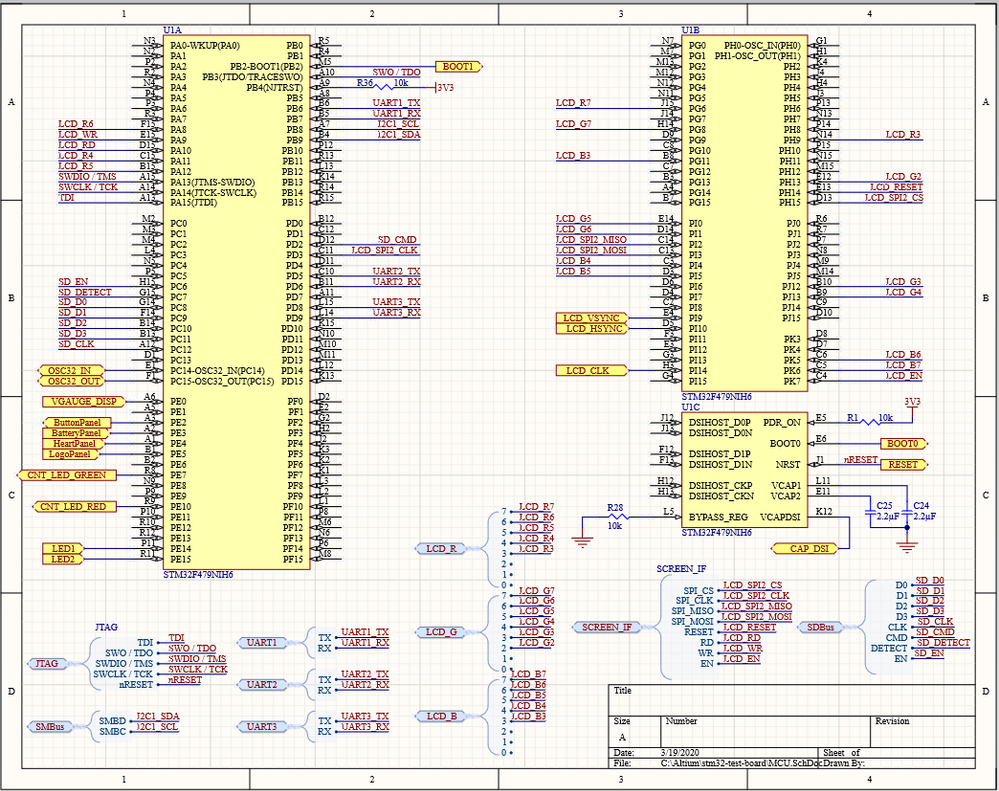
Task: Click the Title field in title block
Action: (792, 700)
